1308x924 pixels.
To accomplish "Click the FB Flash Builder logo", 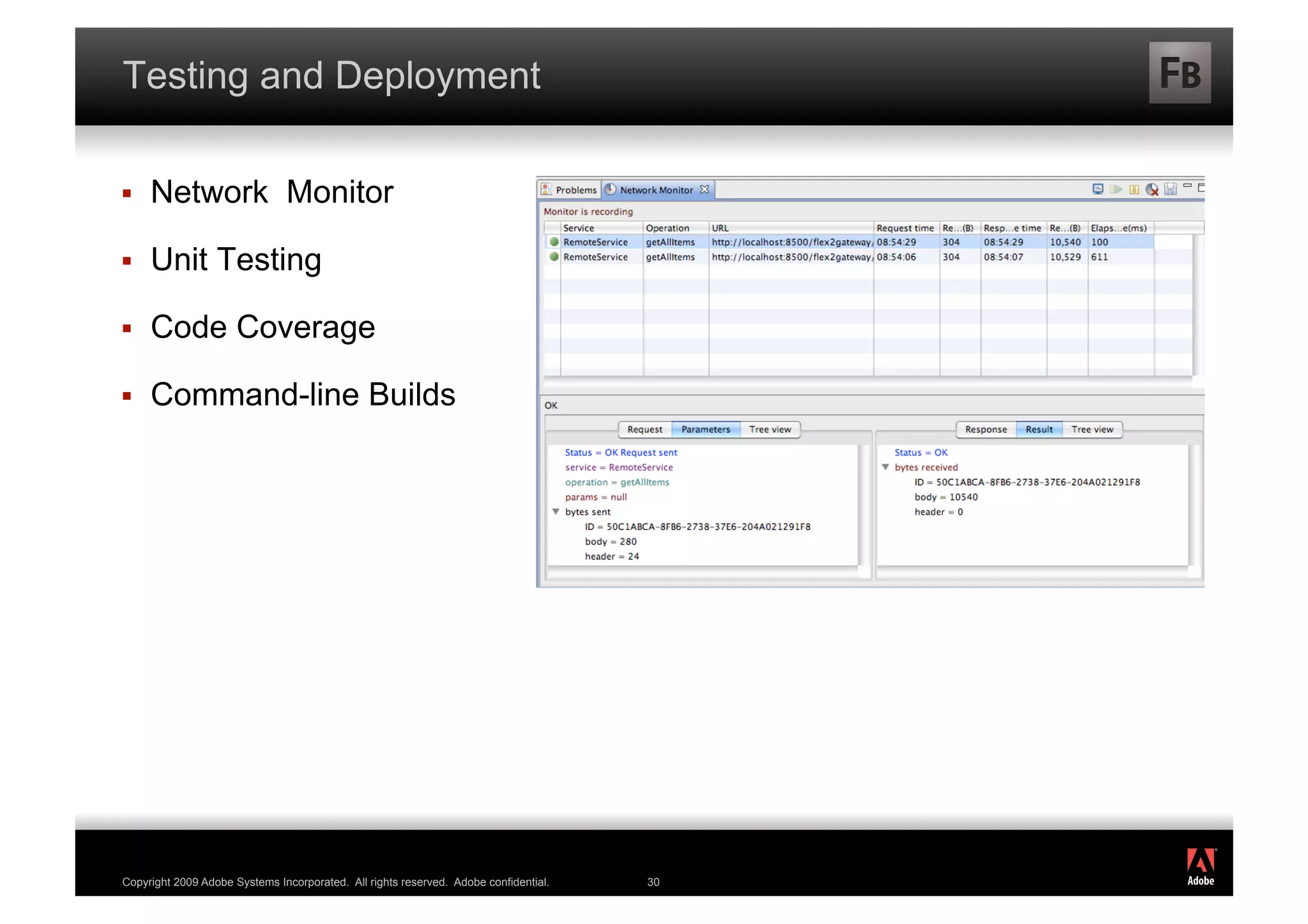I will (1180, 73).
